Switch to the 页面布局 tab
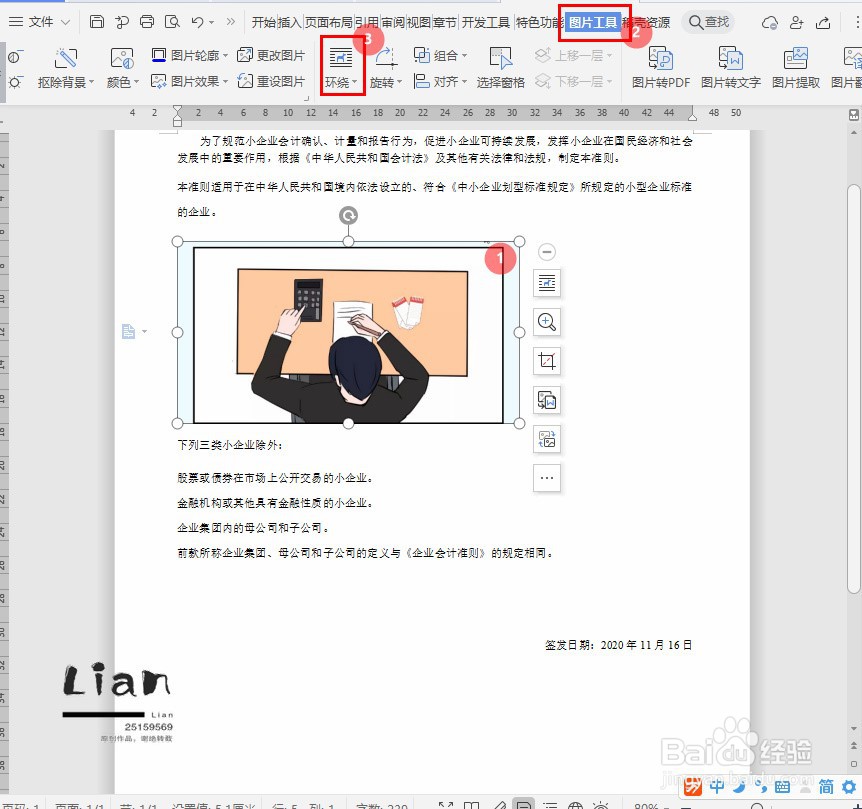The height and width of the screenshot is (809, 862). (329, 23)
